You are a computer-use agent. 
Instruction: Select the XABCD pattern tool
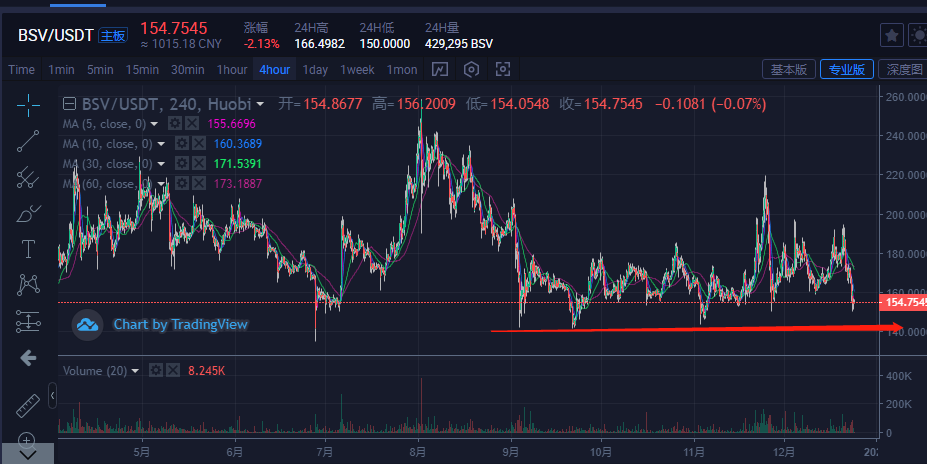tap(28, 285)
